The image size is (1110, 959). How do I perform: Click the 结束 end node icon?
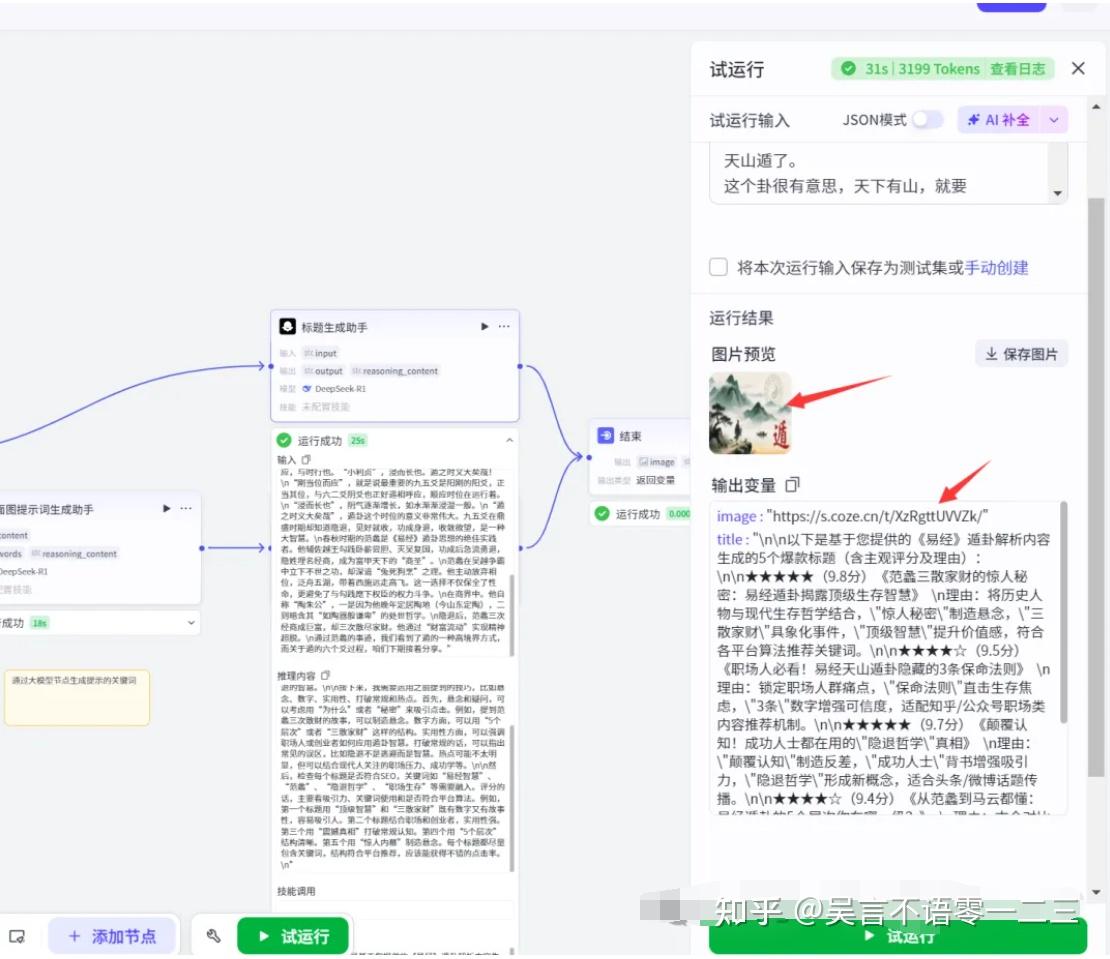click(x=604, y=435)
